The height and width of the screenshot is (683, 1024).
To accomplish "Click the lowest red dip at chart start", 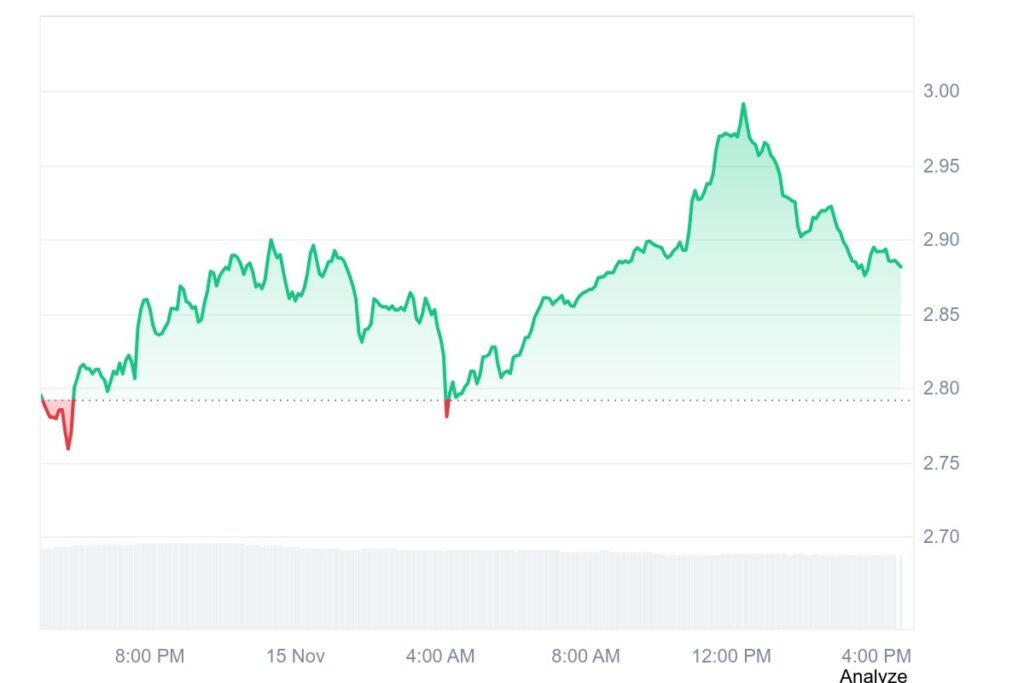I will [68, 448].
